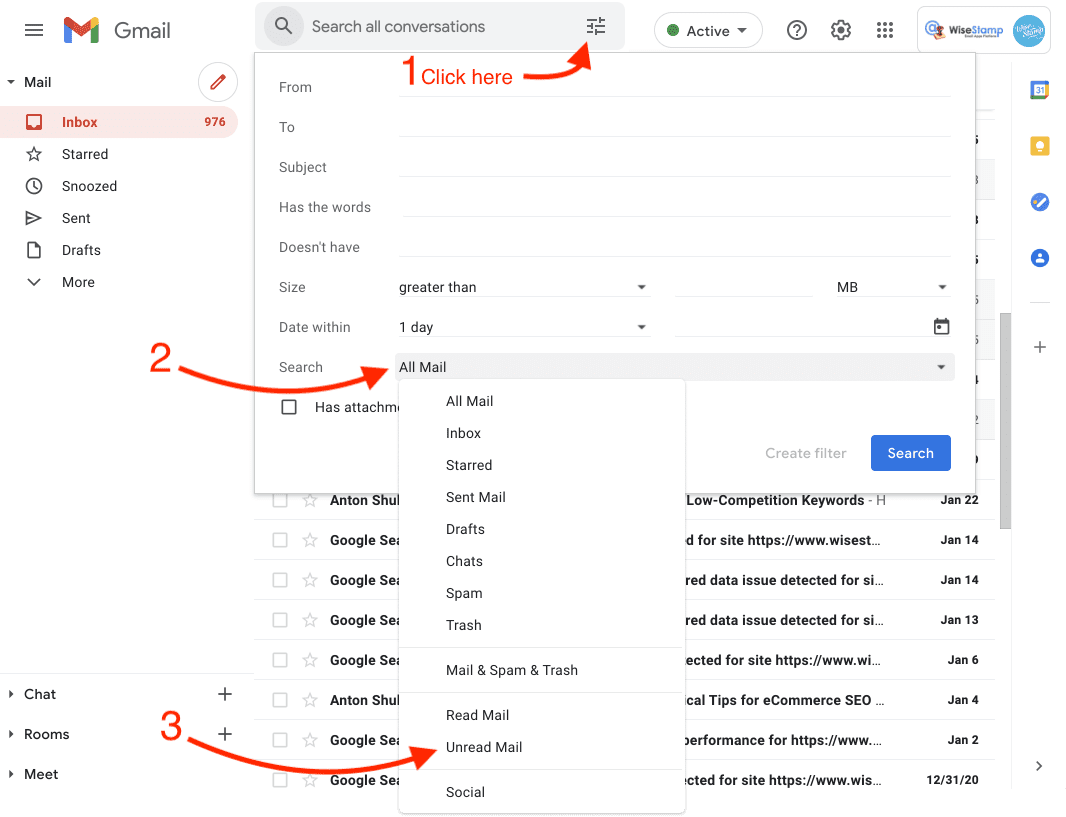
Task: Open the Google apps grid
Action: pyautogui.click(x=884, y=31)
